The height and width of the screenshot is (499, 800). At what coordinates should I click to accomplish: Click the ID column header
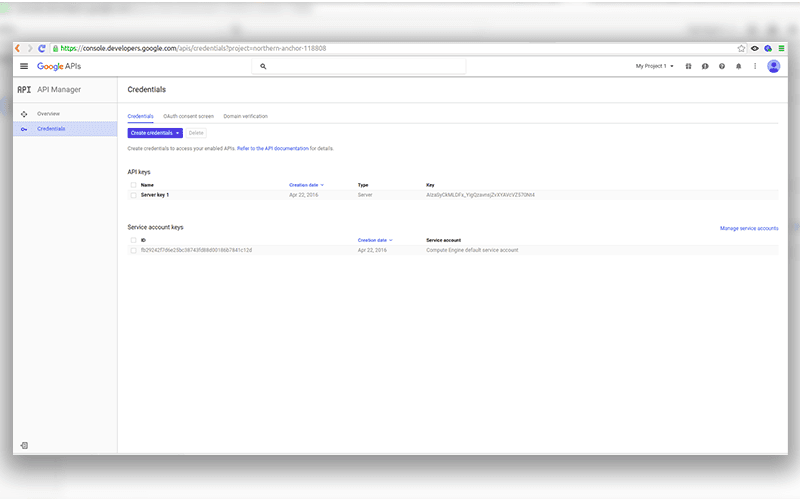pyautogui.click(x=143, y=240)
